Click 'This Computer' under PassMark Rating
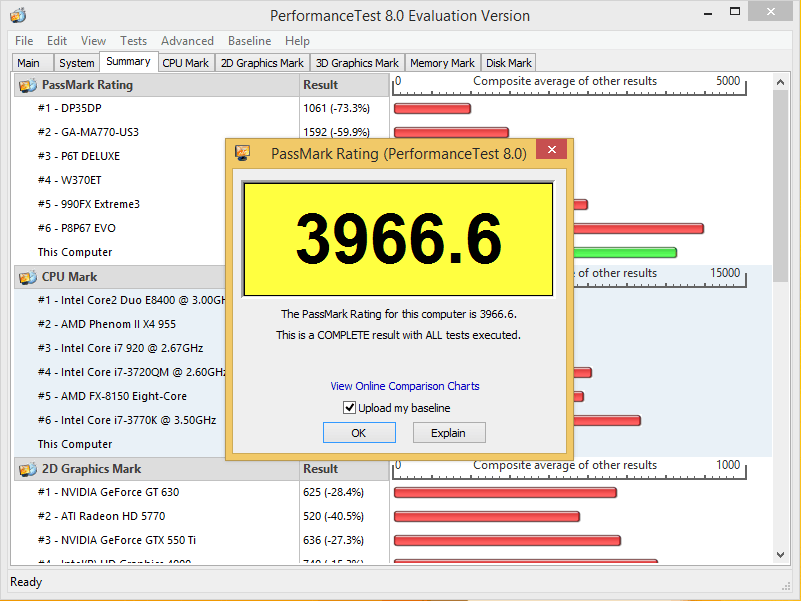Screen dimensions: 801x601 75,252
